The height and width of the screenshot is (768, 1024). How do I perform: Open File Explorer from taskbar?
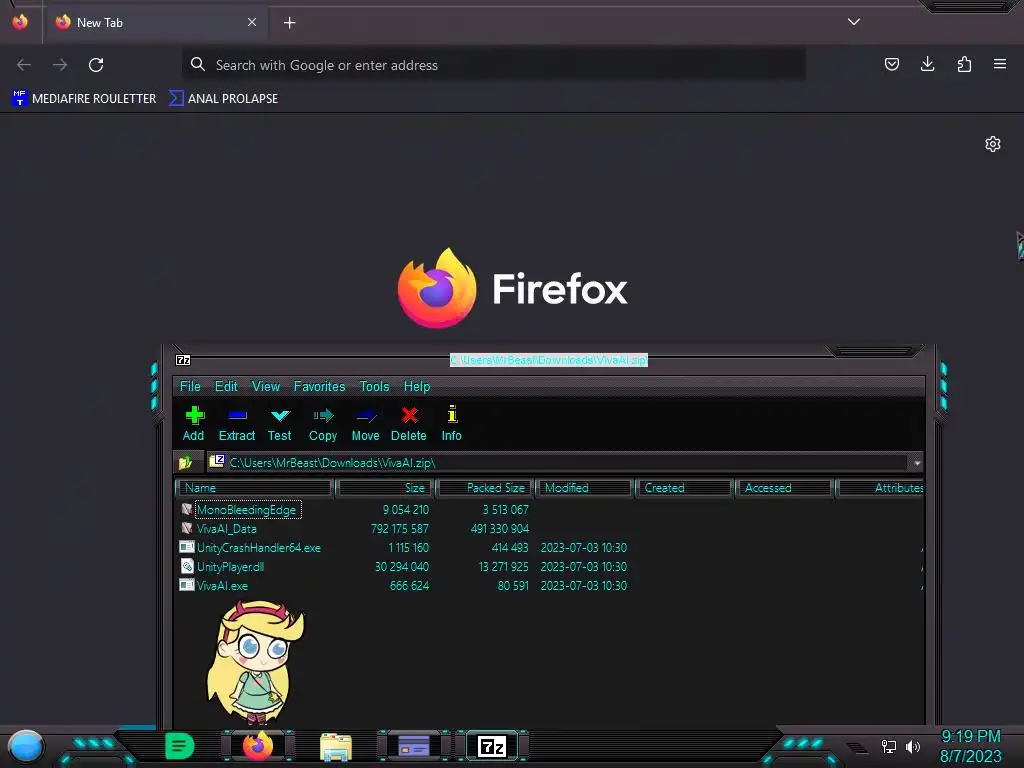pos(336,747)
